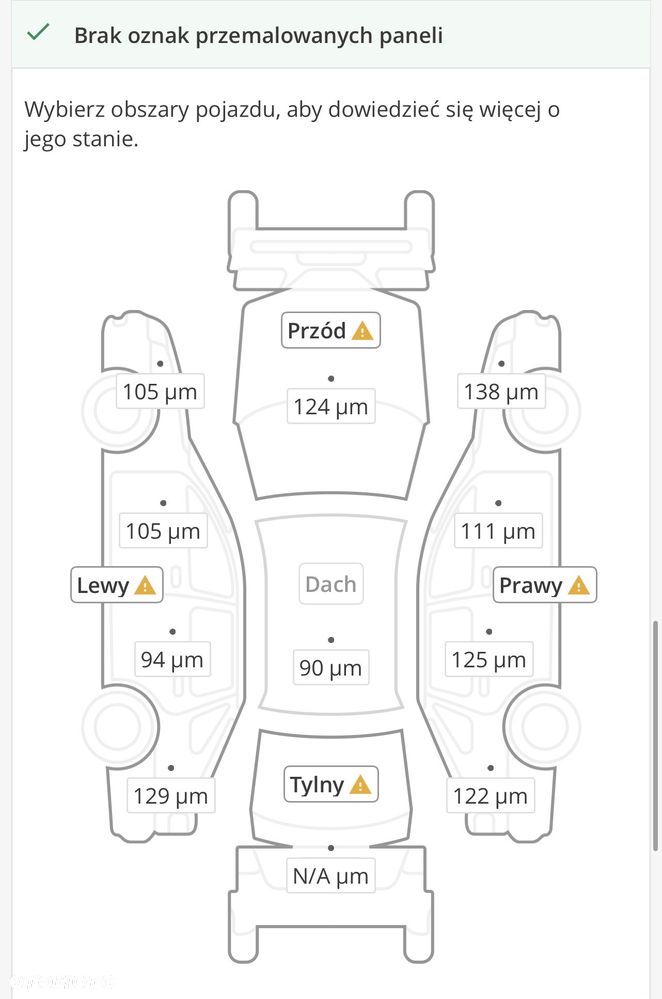Click the 90 µm roof measurement
This screenshot has width=662, height=999.
click(x=331, y=668)
